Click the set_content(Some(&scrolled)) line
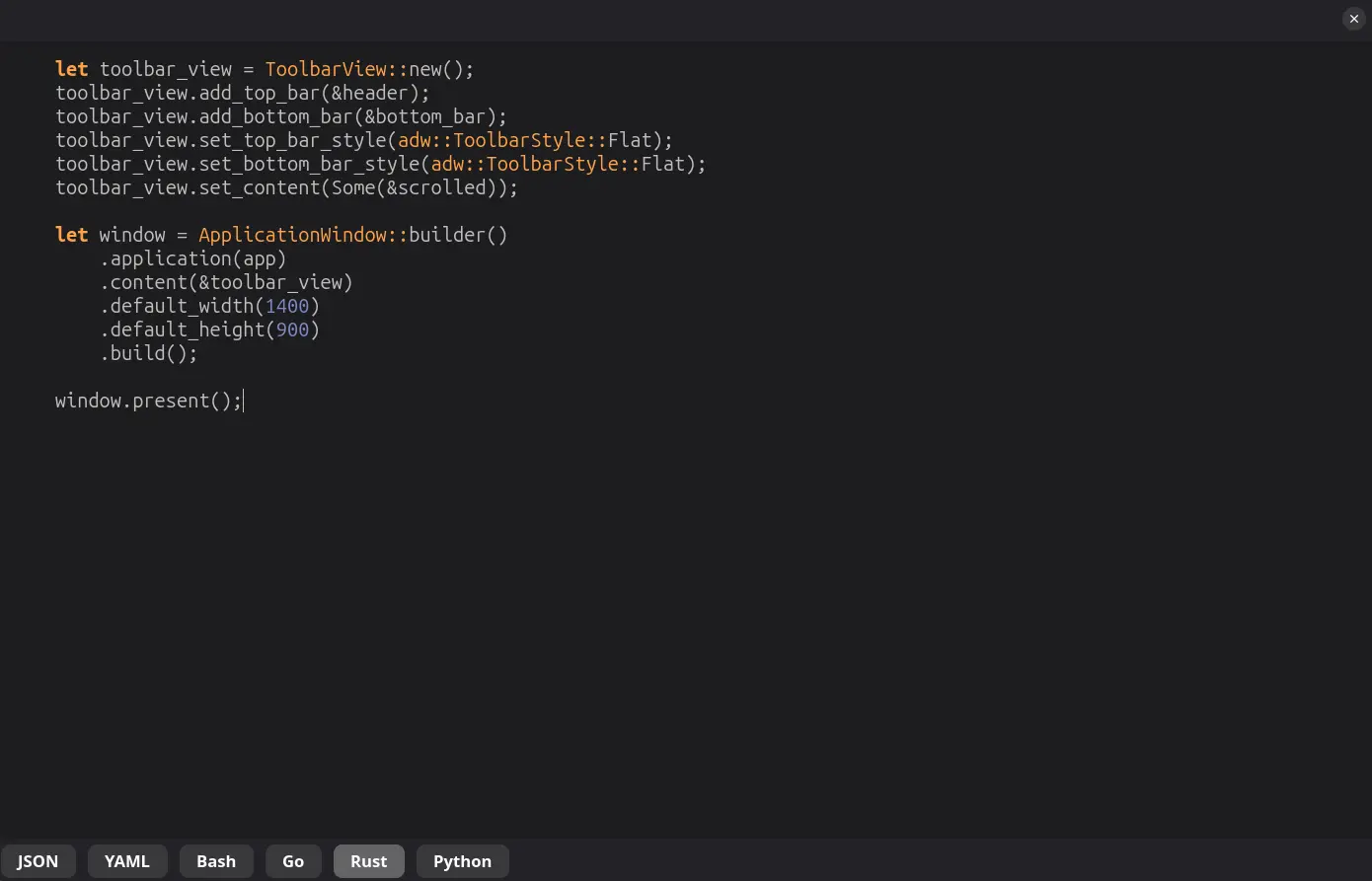Screen dimensions: 1372x881 pyautogui.click(x=287, y=187)
